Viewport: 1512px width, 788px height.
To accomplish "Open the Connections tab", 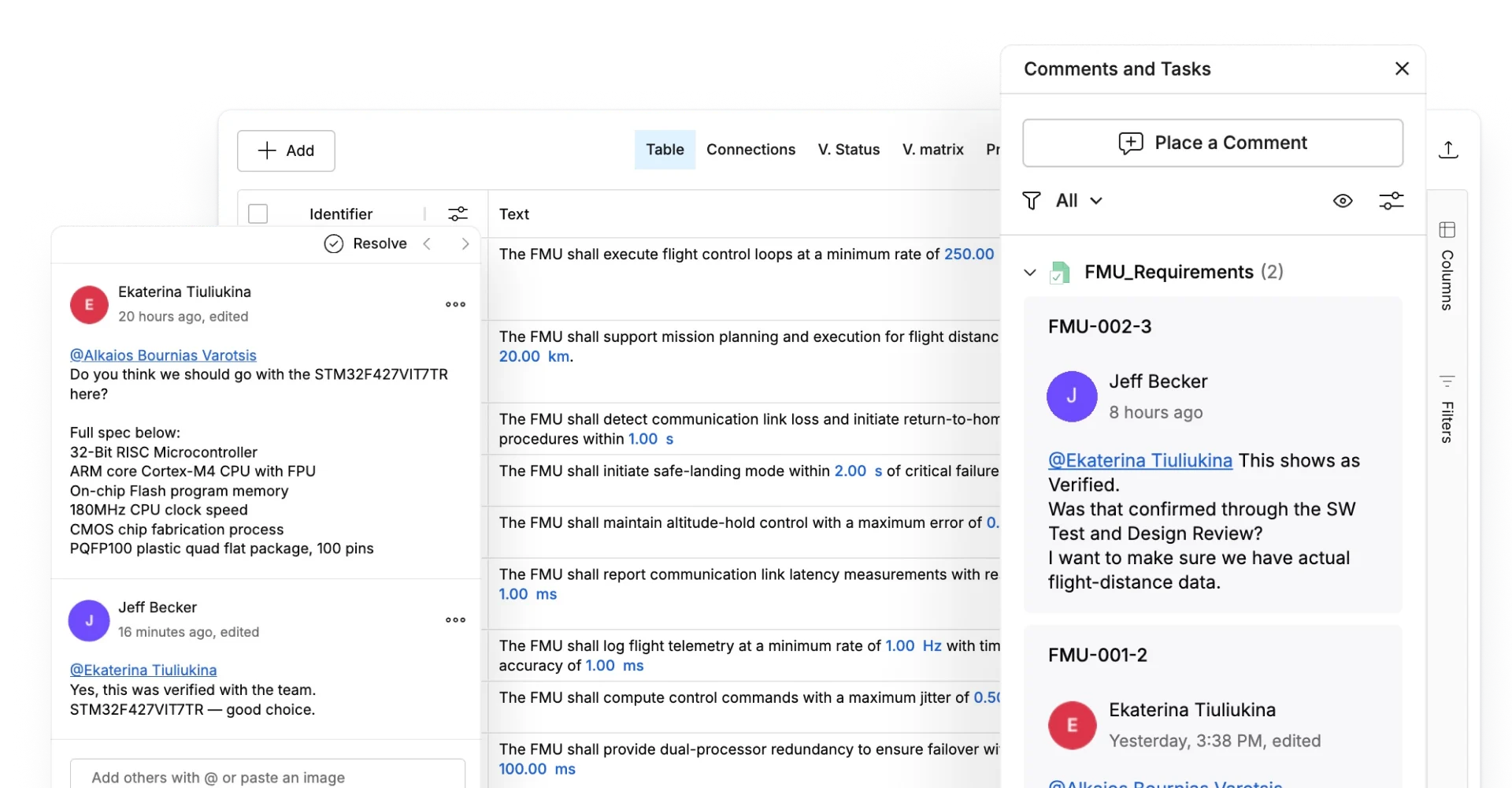I will pyautogui.click(x=750, y=150).
